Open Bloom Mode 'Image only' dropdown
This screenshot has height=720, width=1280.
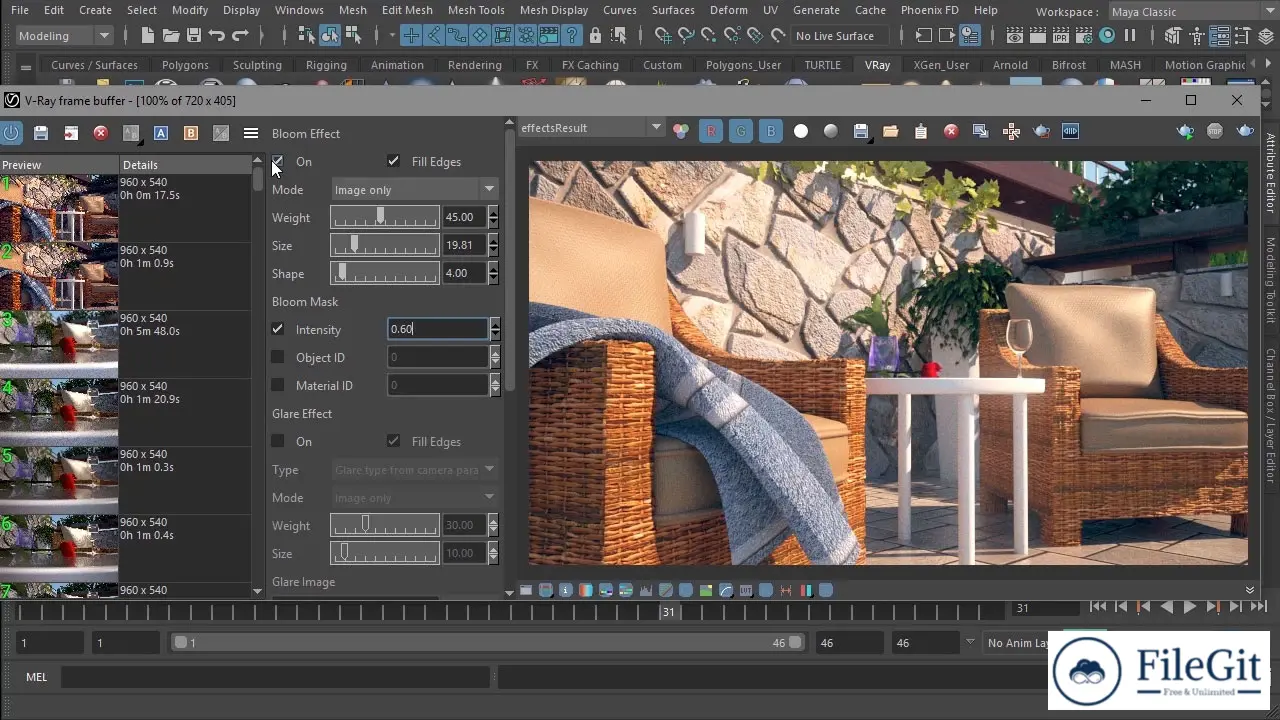point(415,189)
